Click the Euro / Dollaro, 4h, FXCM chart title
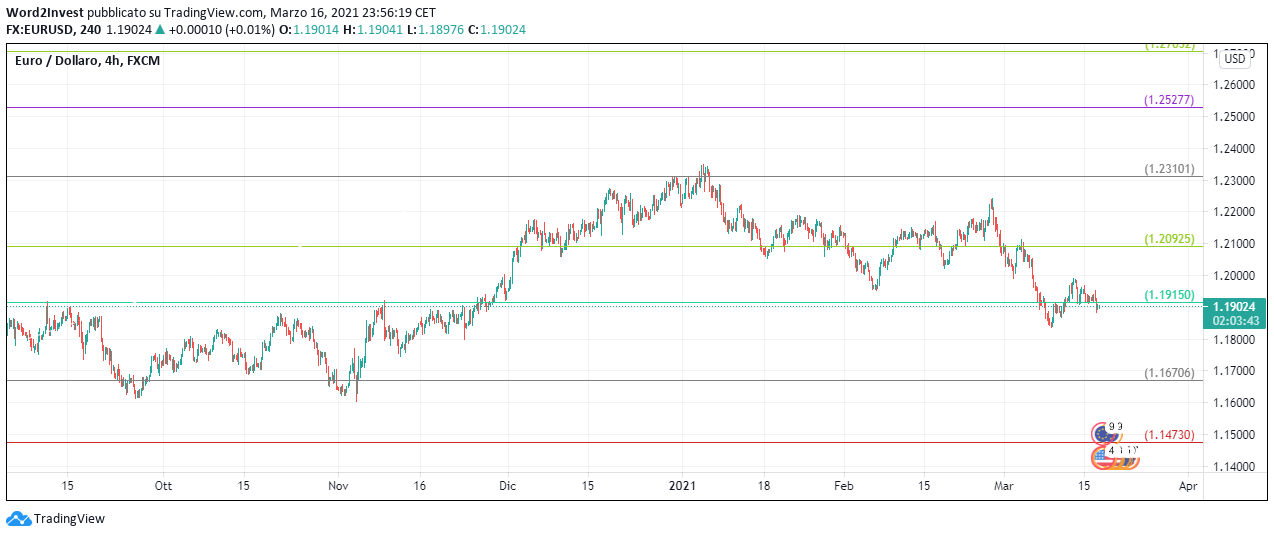The image size is (1274, 537). click(88, 61)
